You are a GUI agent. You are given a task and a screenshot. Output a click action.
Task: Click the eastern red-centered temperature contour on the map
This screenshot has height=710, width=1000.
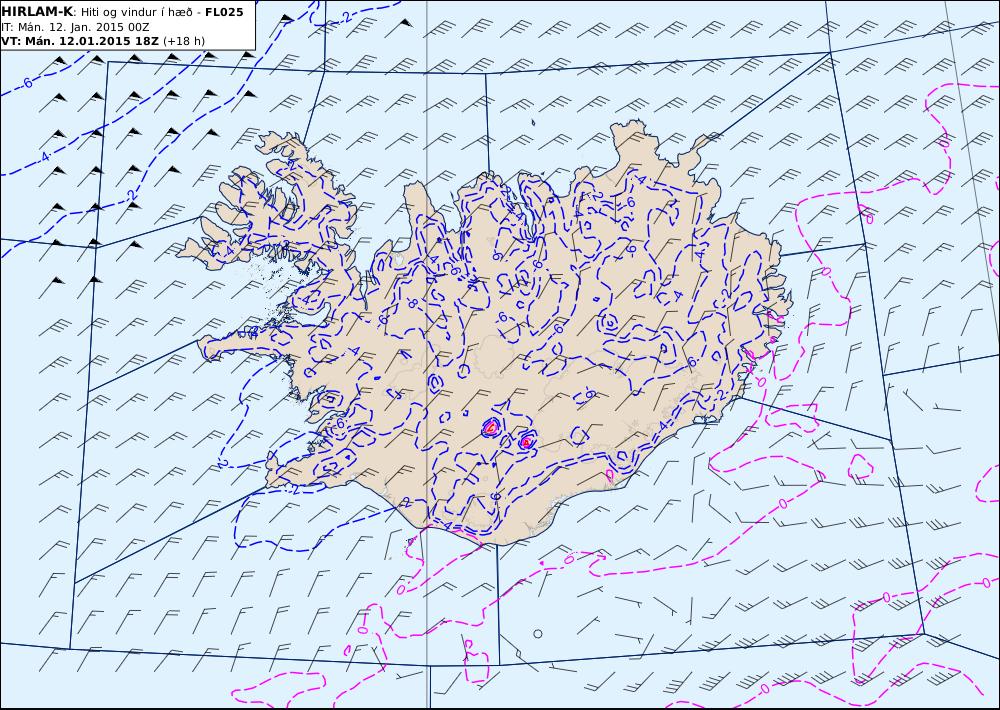tap(526, 440)
